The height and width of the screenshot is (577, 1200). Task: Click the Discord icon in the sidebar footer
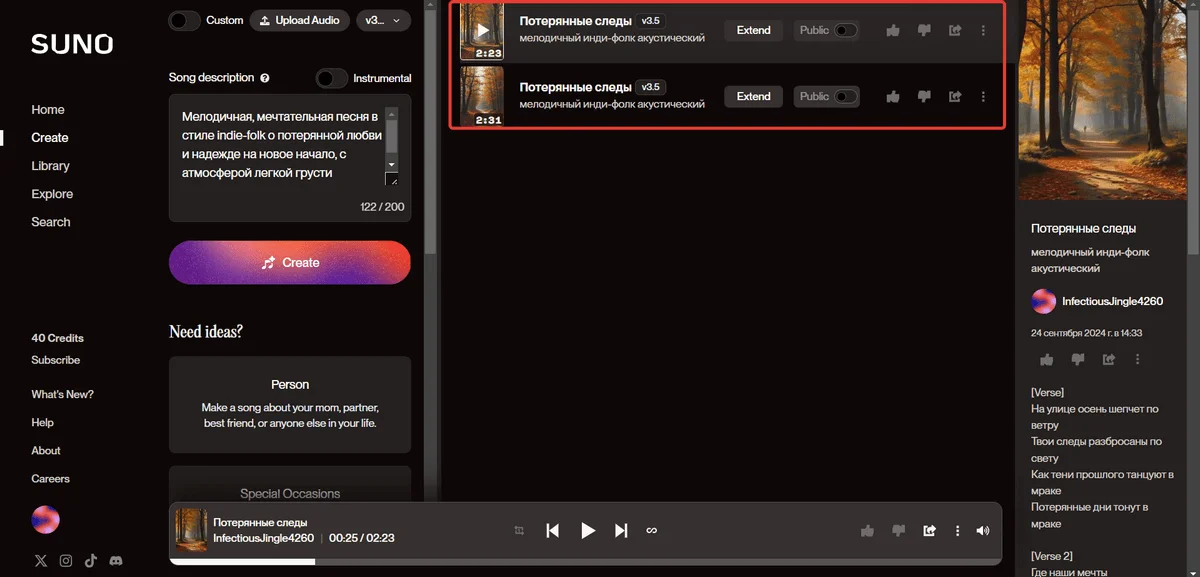[116, 561]
